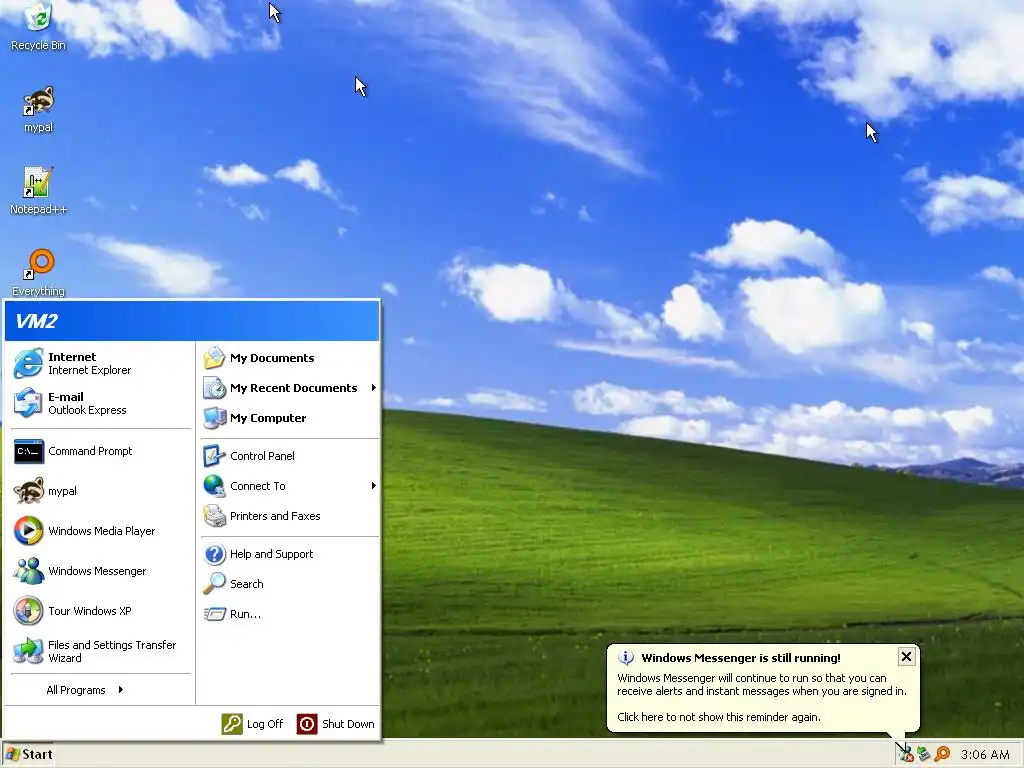Click the Everything search tray icon
The image size is (1024, 768).
tap(942, 754)
